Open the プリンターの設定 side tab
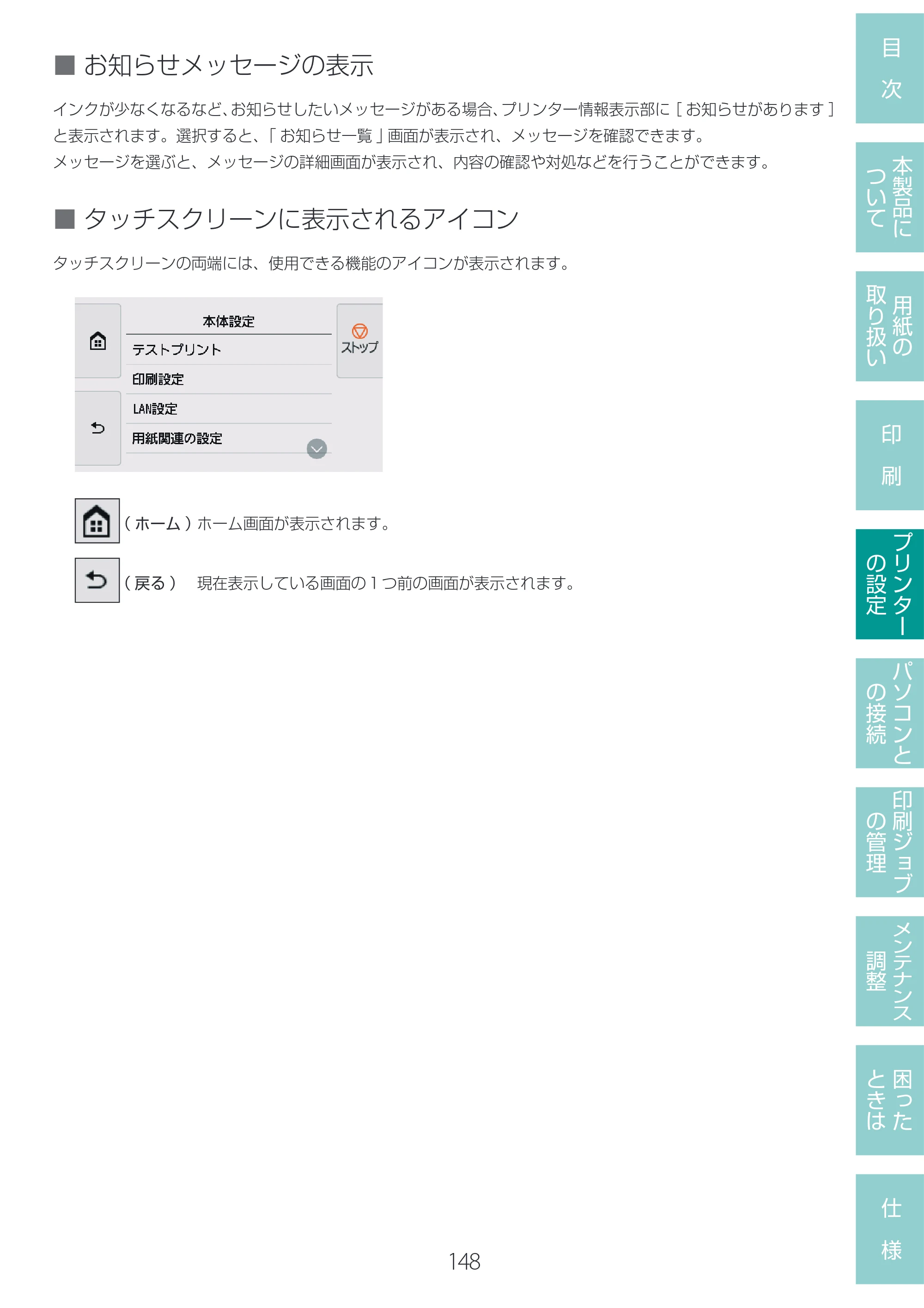Screen dimensions: 924x1308 tap(890, 584)
